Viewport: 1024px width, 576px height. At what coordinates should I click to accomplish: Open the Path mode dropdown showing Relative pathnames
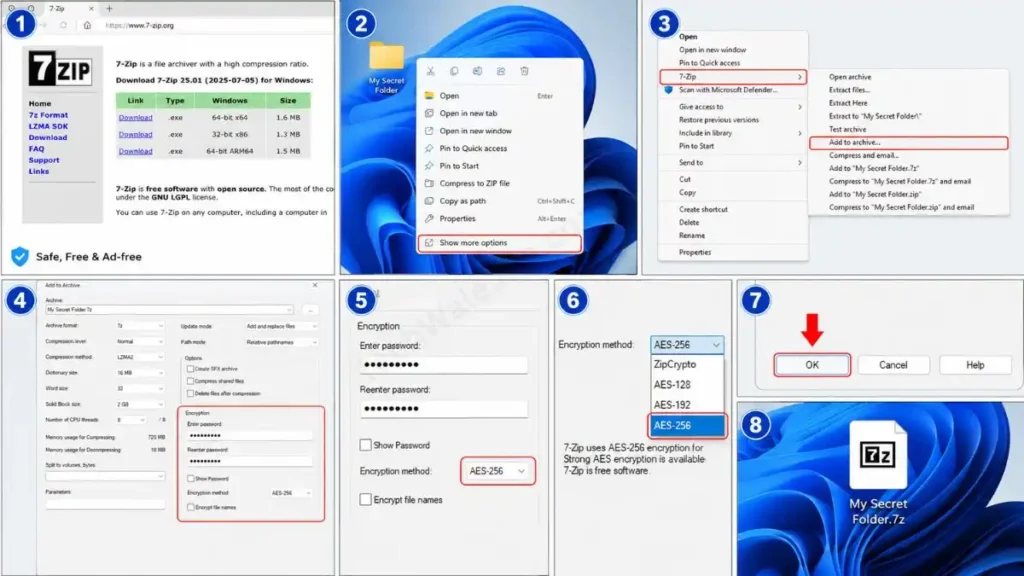281,342
